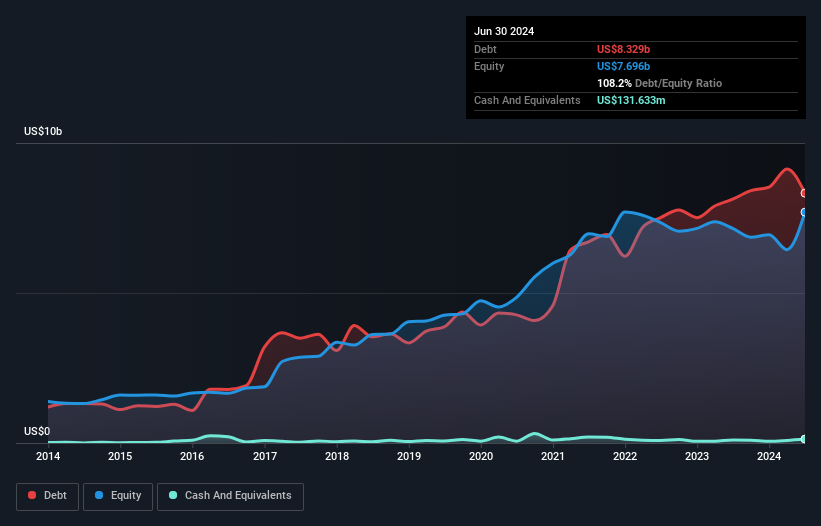Click the 2015 x-axis label
Screen dimensions: 821x526
coord(120,456)
